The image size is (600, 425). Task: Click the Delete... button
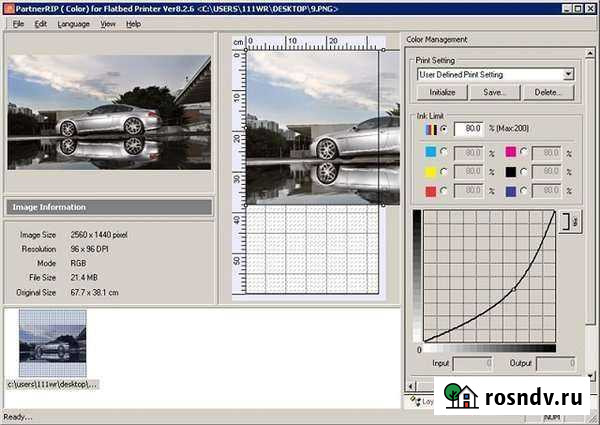(547, 92)
